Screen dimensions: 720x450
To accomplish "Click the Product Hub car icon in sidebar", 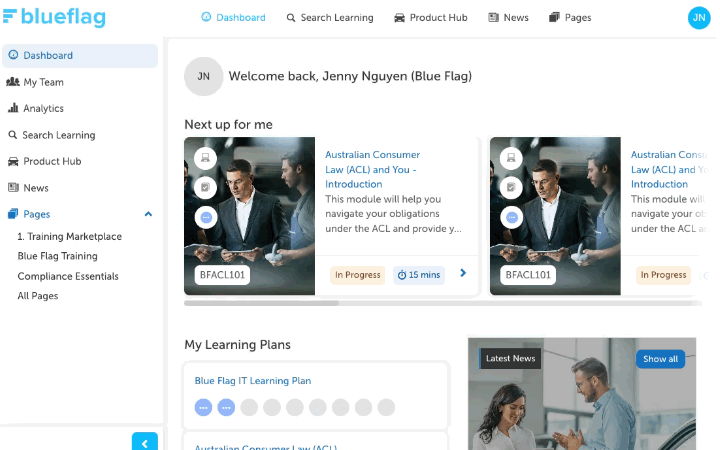I will coord(13,162).
